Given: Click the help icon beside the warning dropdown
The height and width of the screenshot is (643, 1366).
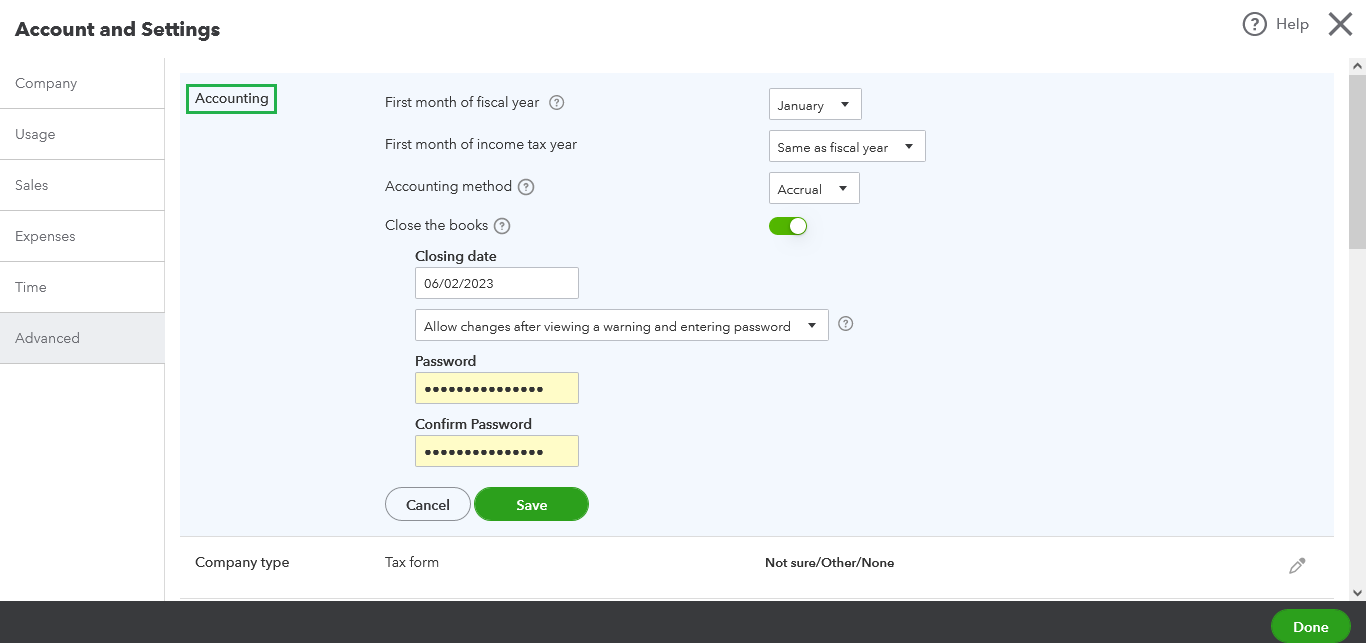Looking at the screenshot, I should [x=845, y=324].
